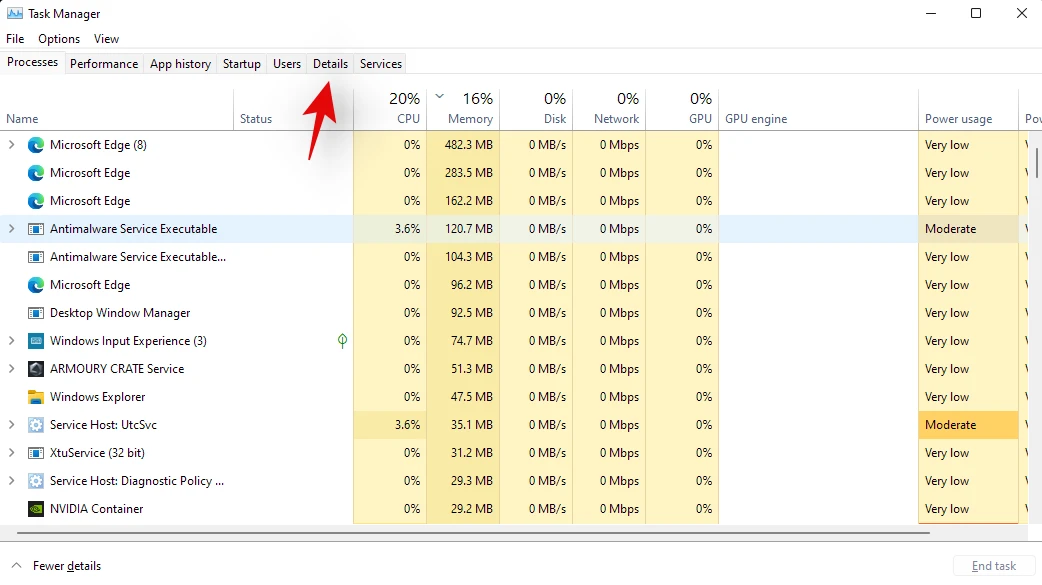Expand the XtuService (32 bit) entry
The height and width of the screenshot is (585, 1042).
click(x=12, y=453)
